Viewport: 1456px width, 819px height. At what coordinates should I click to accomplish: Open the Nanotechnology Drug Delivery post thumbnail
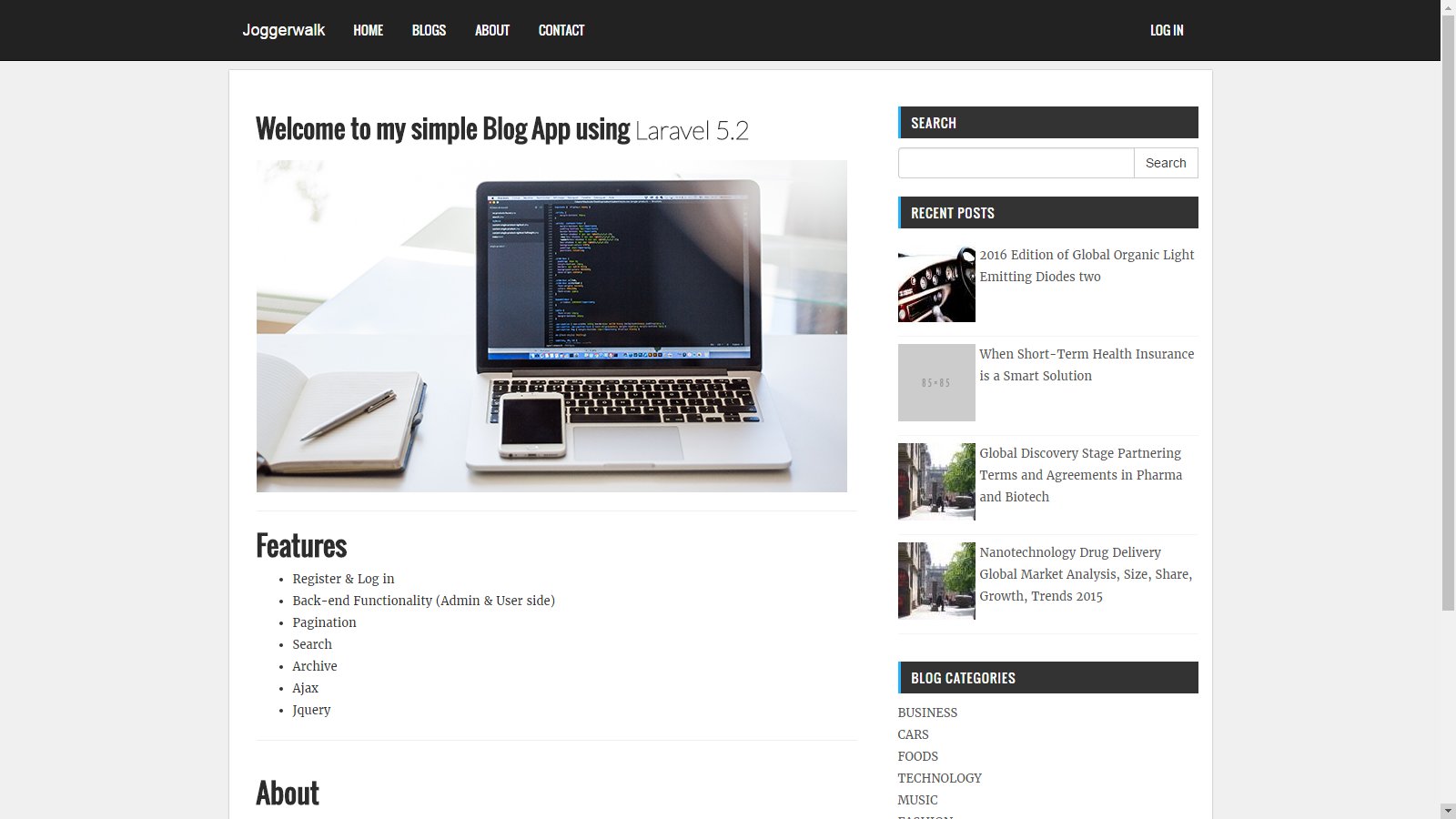click(x=936, y=581)
